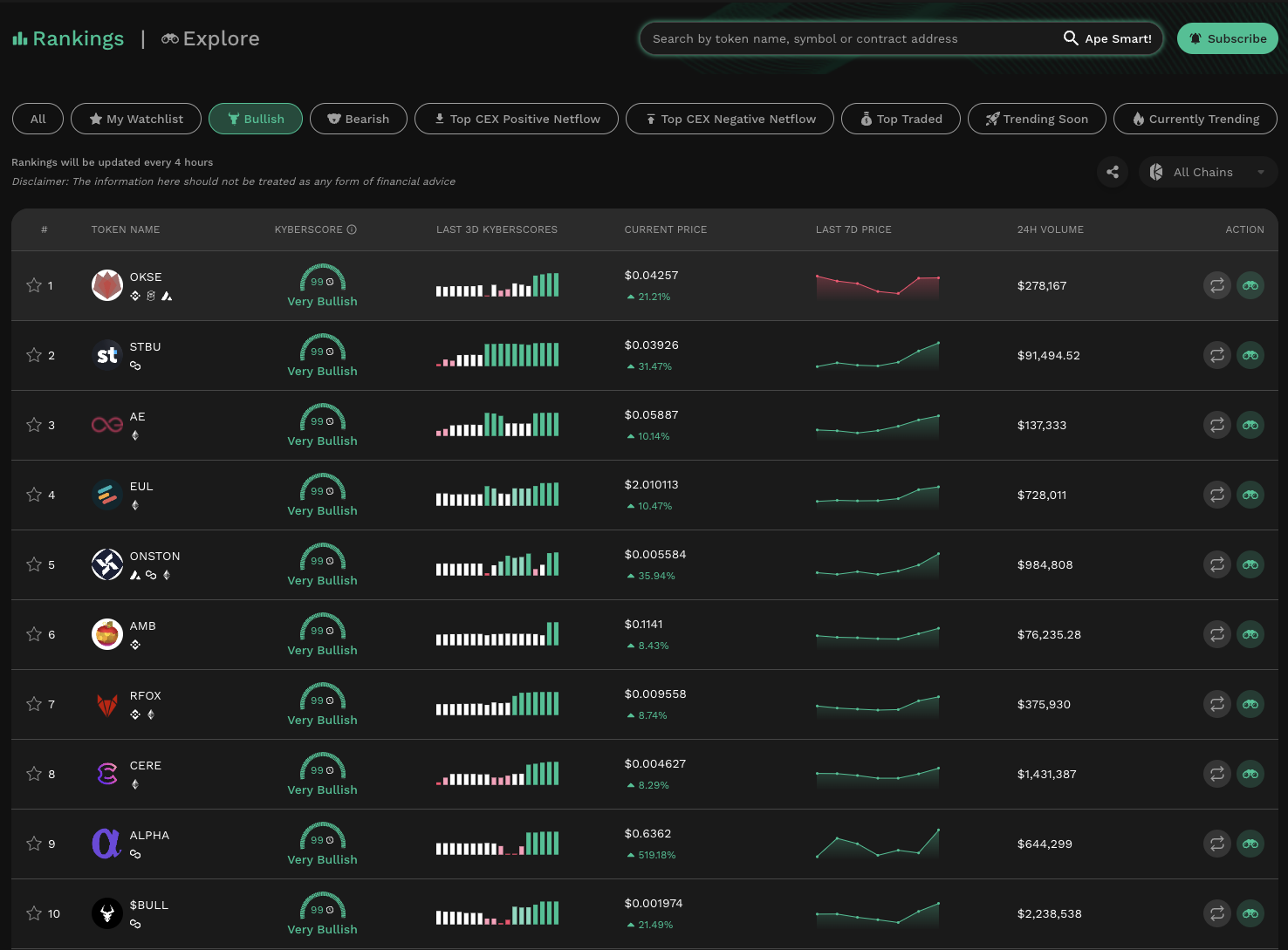Select the Bearish filter tab
The height and width of the screenshot is (950, 1288).
coord(358,119)
